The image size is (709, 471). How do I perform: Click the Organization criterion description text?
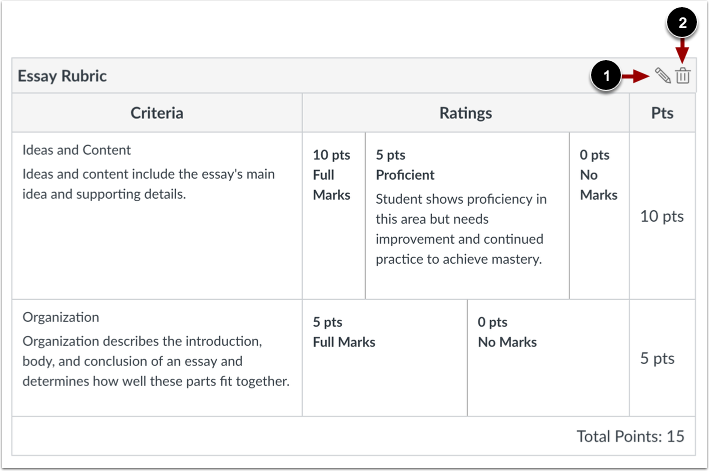[156, 361]
